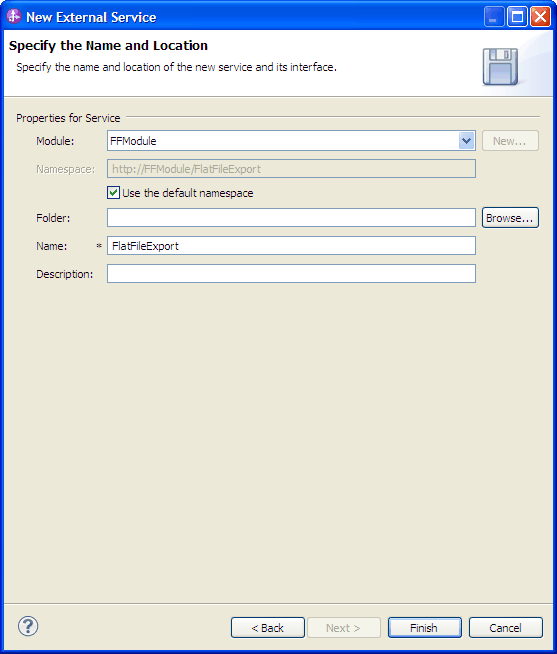Image resolution: width=557 pixels, height=654 pixels.
Task: Click the Name field containing FlatFileExport
Action: coord(291,246)
